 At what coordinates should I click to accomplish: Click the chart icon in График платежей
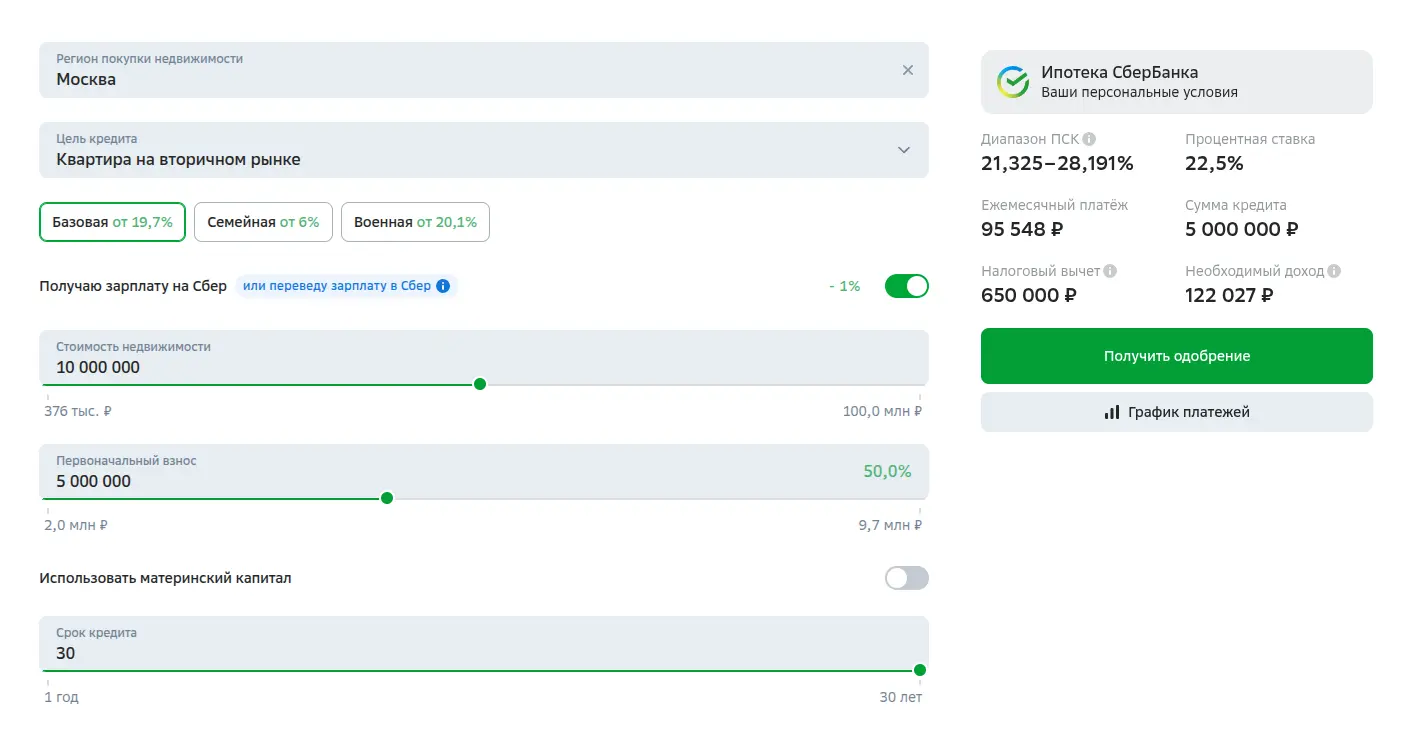coord(1111,412)
